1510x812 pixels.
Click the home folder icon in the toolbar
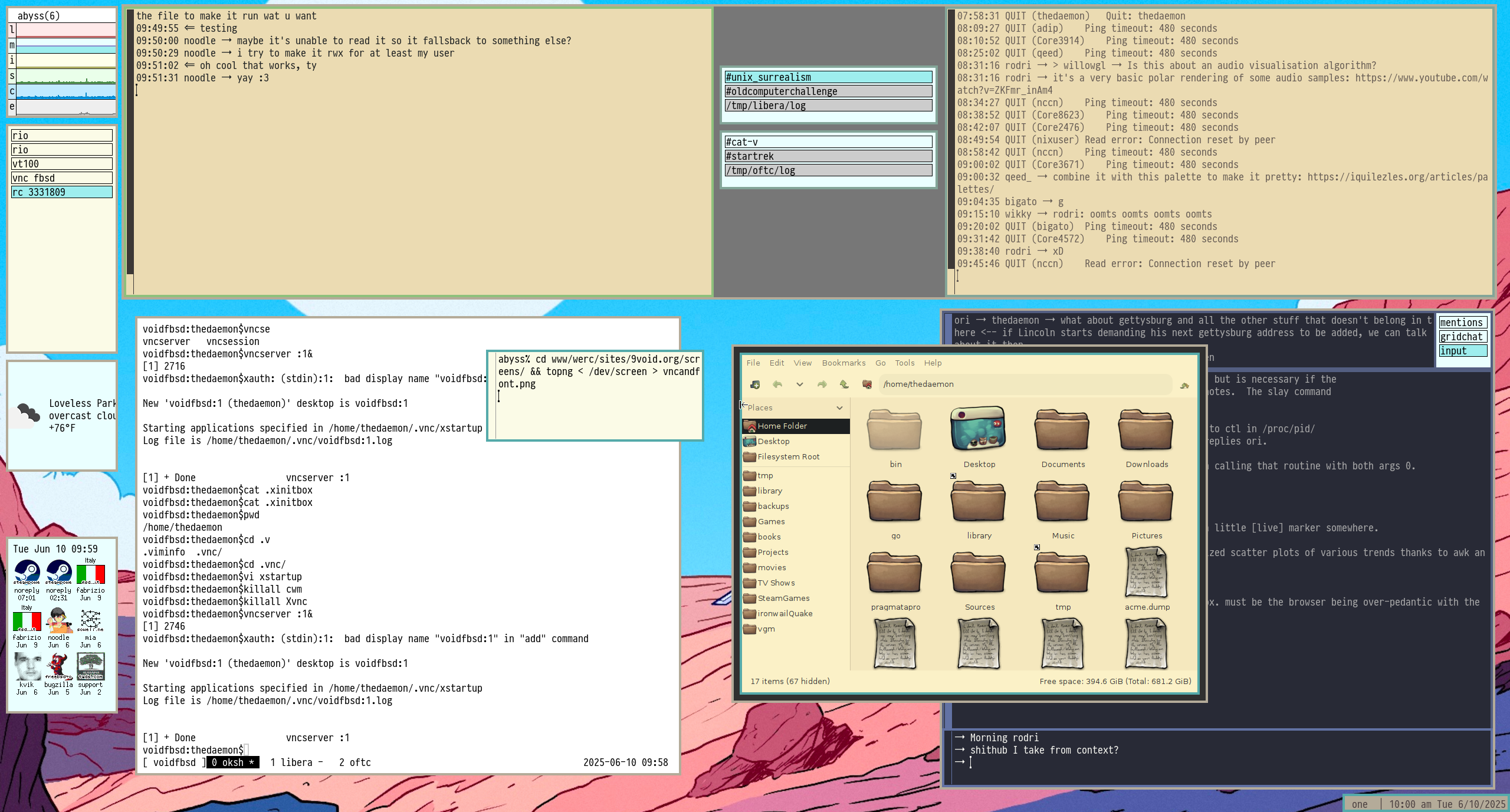coord(866,384)
